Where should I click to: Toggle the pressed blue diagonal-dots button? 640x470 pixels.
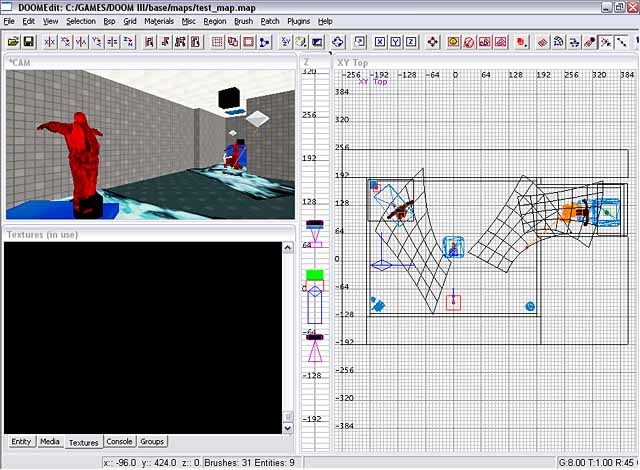coord(621,42)
